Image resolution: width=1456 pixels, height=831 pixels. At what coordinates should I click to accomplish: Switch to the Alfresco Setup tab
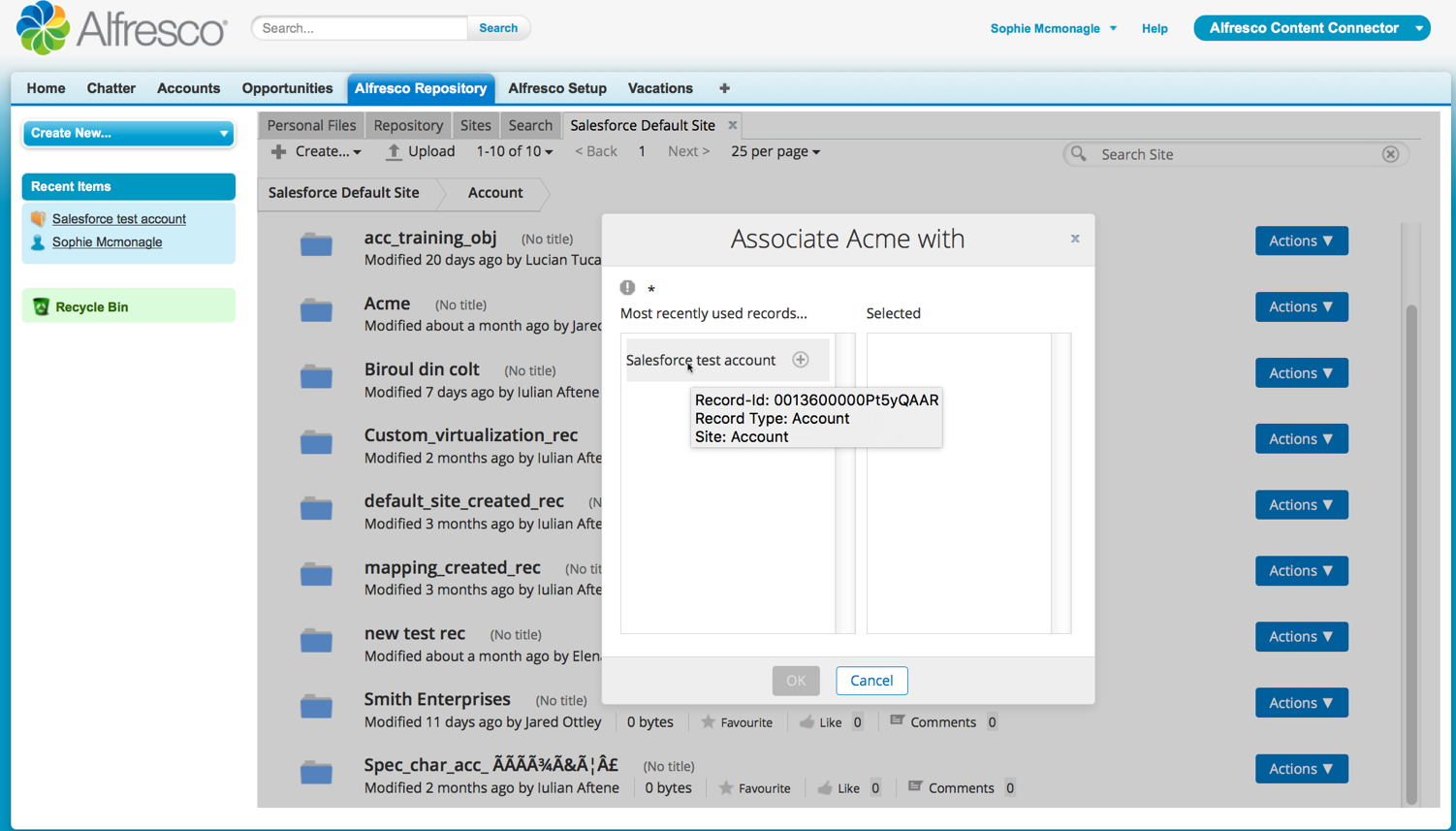(x=556, y=88)
